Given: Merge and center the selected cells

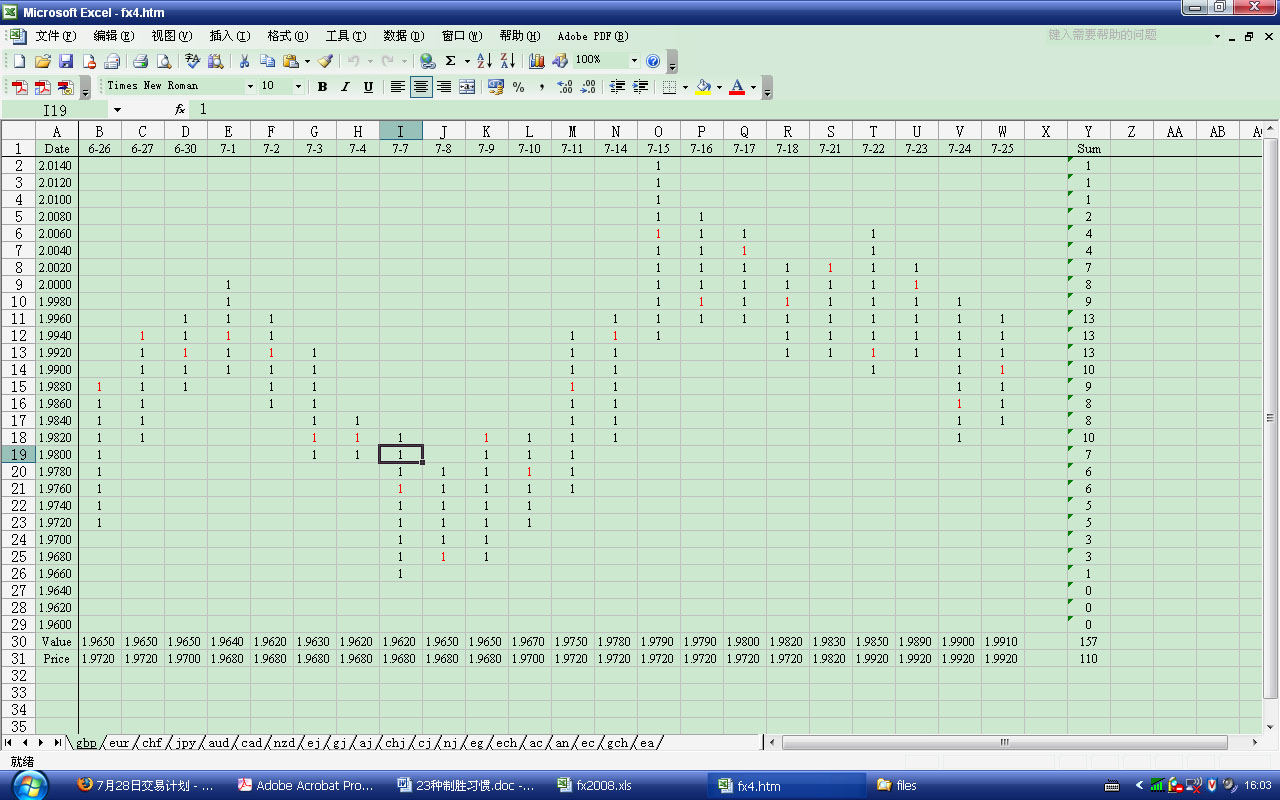Looking at the screenshot, I should pos(467,87).
